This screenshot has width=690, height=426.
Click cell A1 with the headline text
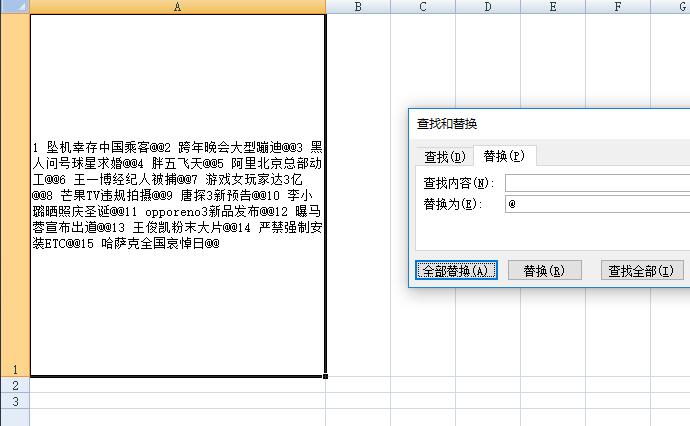(178, 195)
